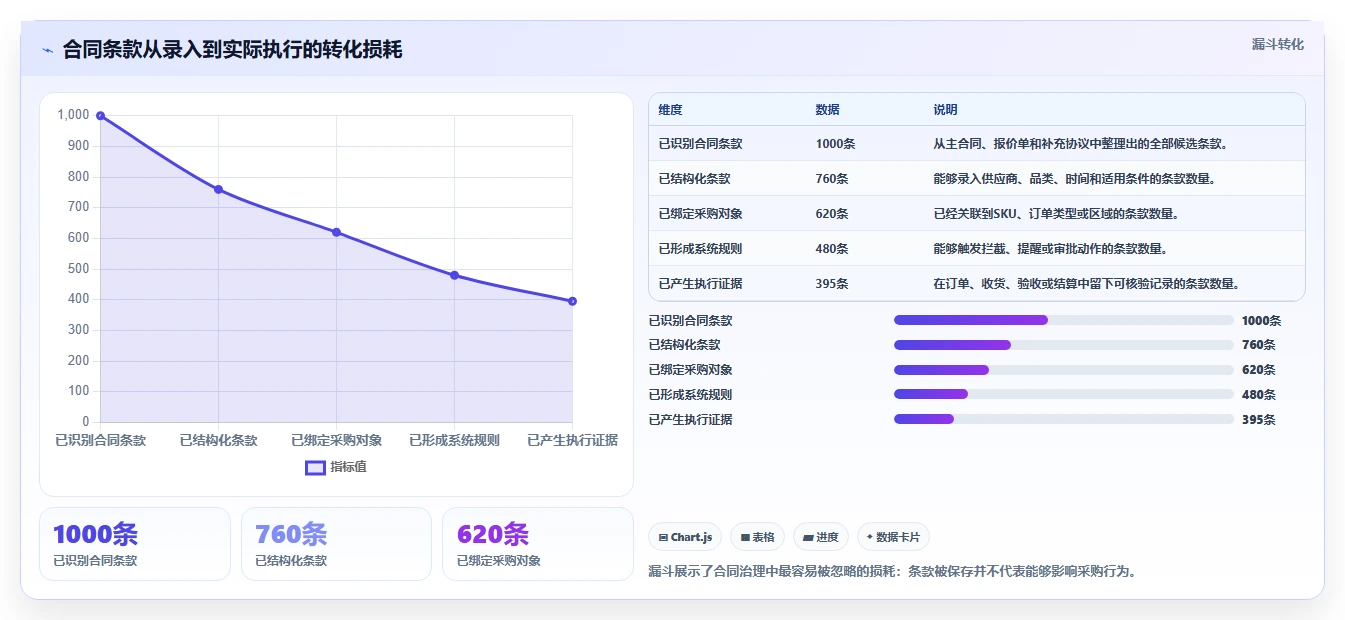Click description starting 在订单、收货
This screenshot has height=620, width=1345.
[x=1086, y=284]
